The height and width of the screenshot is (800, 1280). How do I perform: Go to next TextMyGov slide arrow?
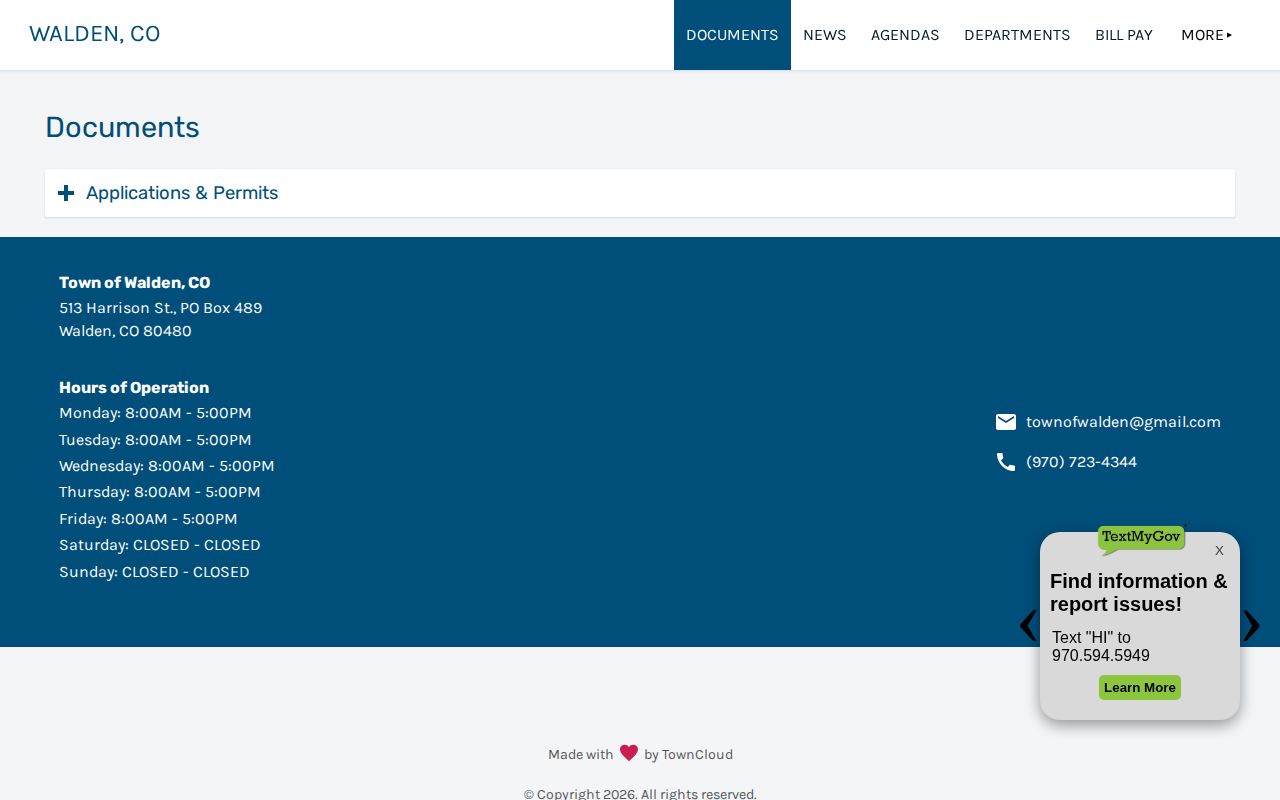(x=1251, y=626)
